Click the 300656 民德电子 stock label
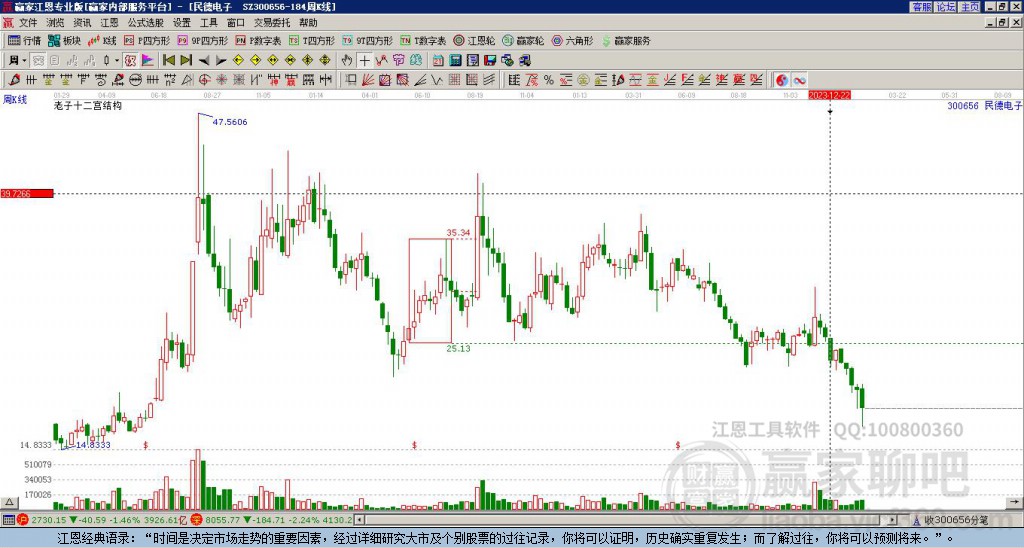This screenshot has width=1024, height=548. tap(984, 105)
